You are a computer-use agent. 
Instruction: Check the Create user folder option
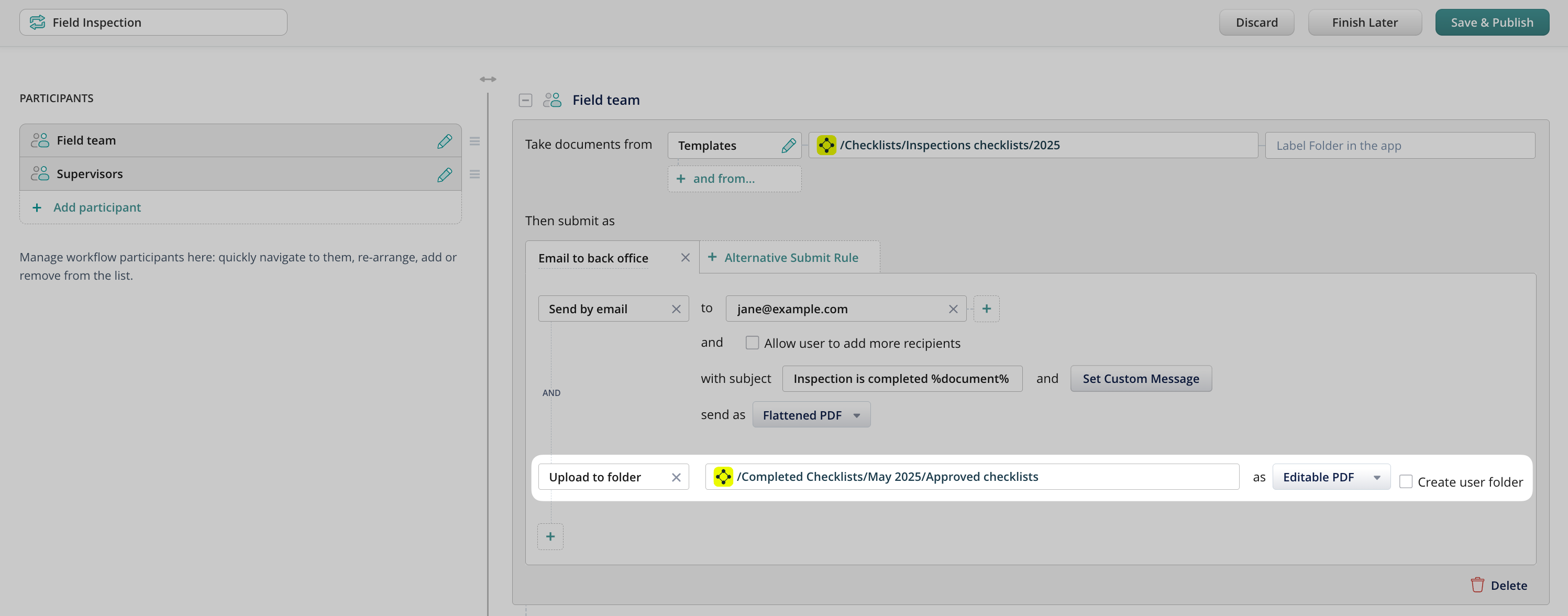(x=1406, y=482)
